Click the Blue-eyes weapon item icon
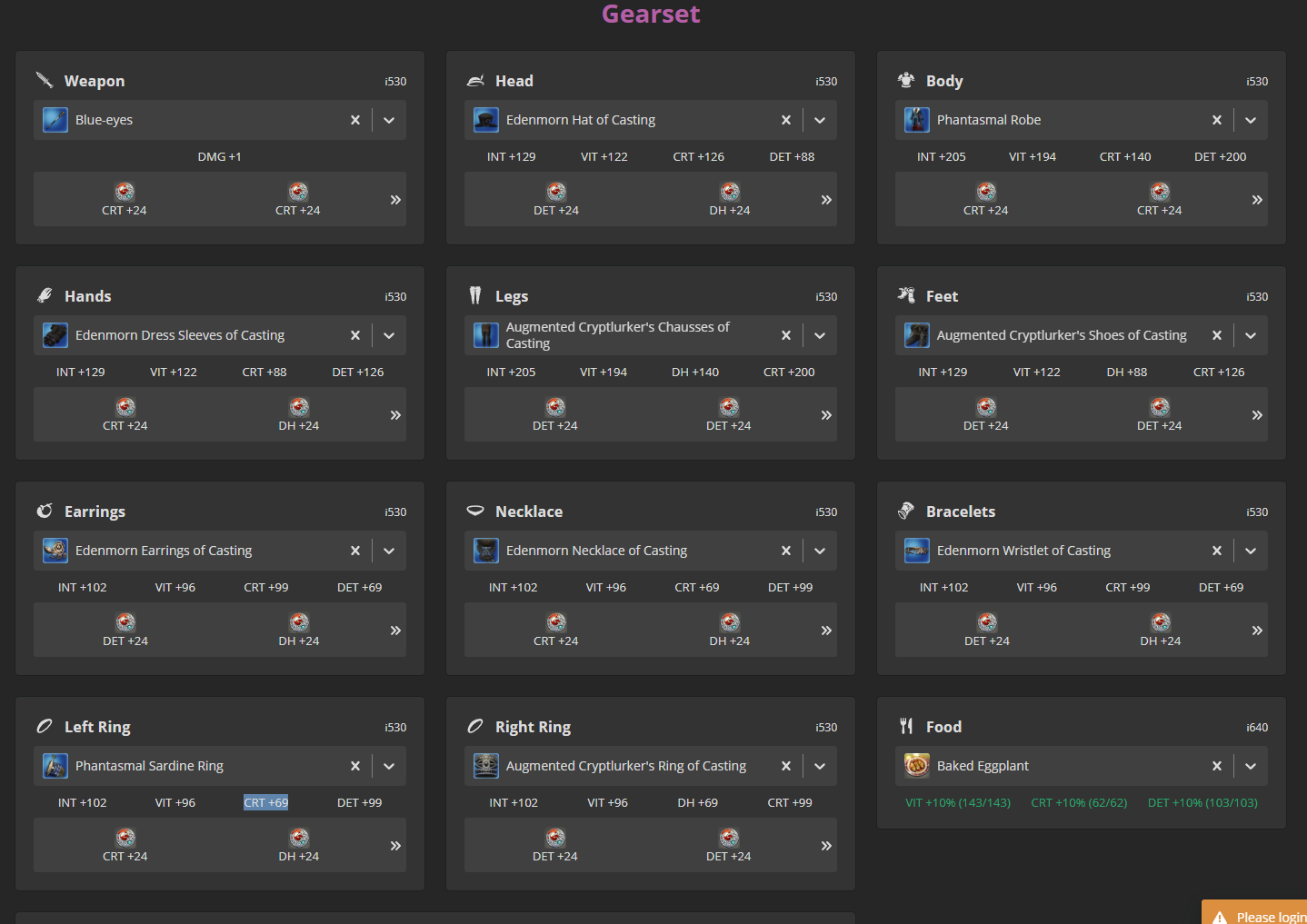 [x=55, y=120]
